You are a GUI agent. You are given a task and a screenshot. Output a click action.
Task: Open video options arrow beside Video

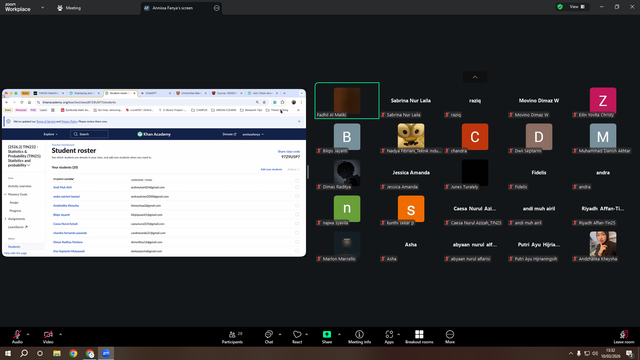click(x=60, y=334)
